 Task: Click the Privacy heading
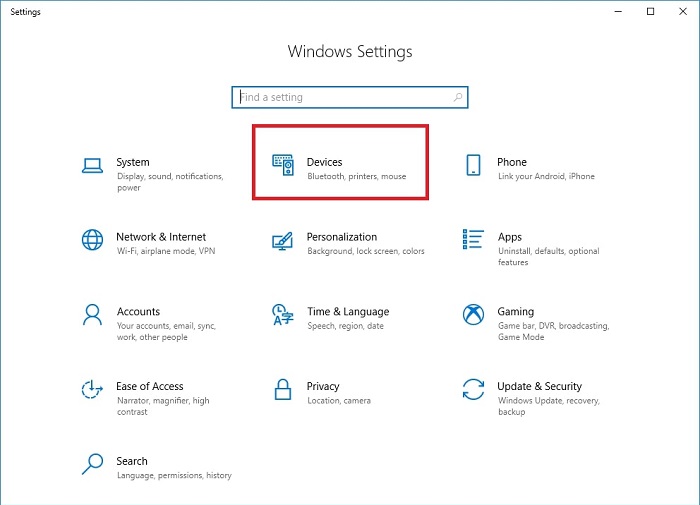[x=323, y=386]
